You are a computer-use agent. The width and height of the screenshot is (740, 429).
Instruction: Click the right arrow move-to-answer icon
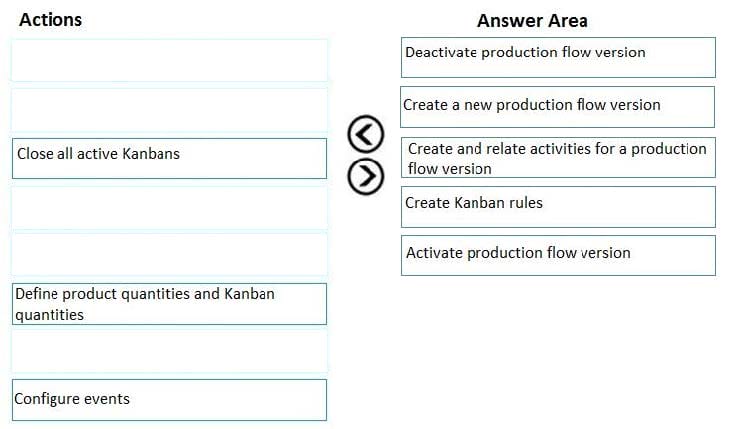point(366,177)
